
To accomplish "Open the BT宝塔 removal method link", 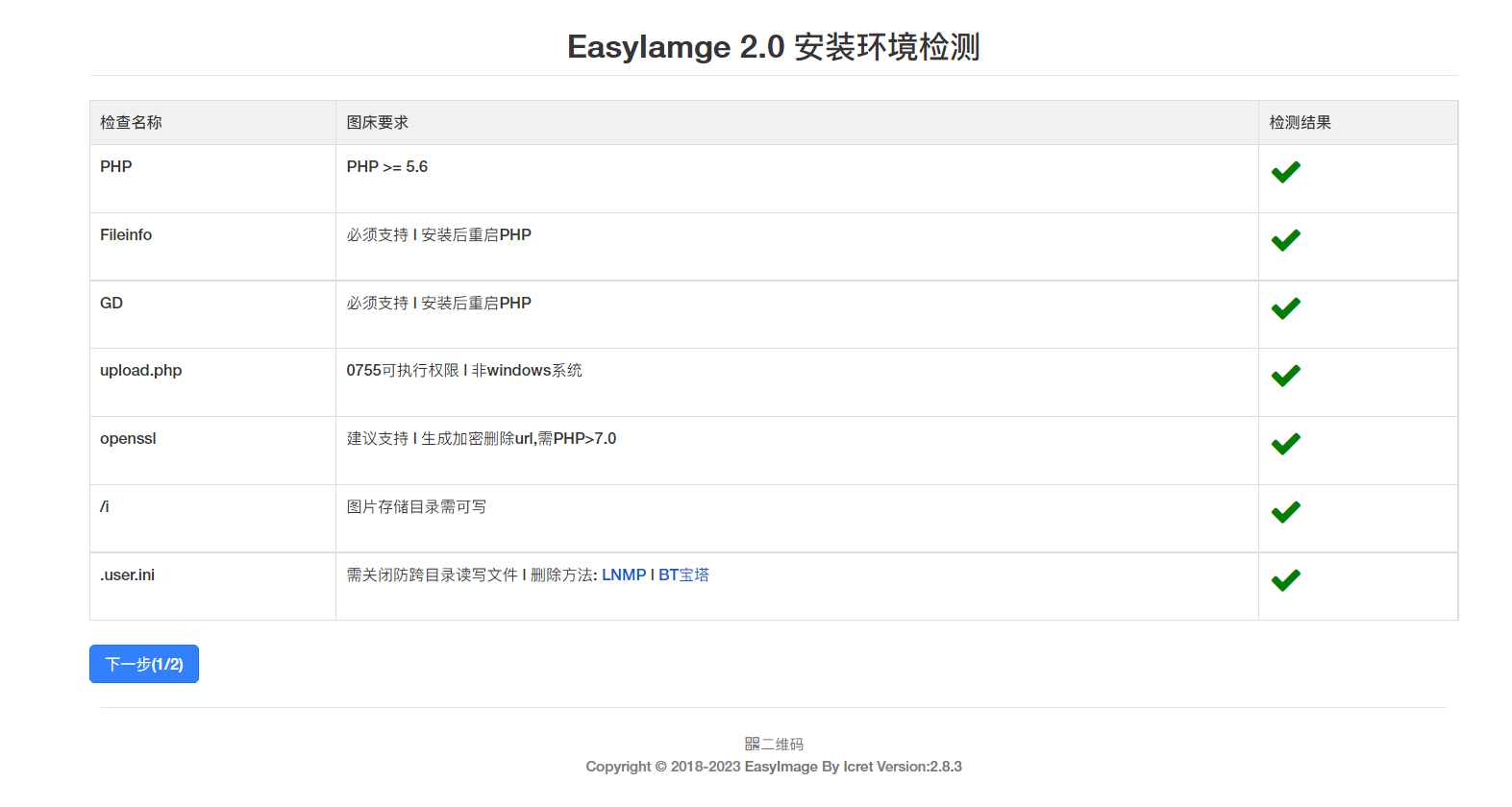I will point(683,575).
